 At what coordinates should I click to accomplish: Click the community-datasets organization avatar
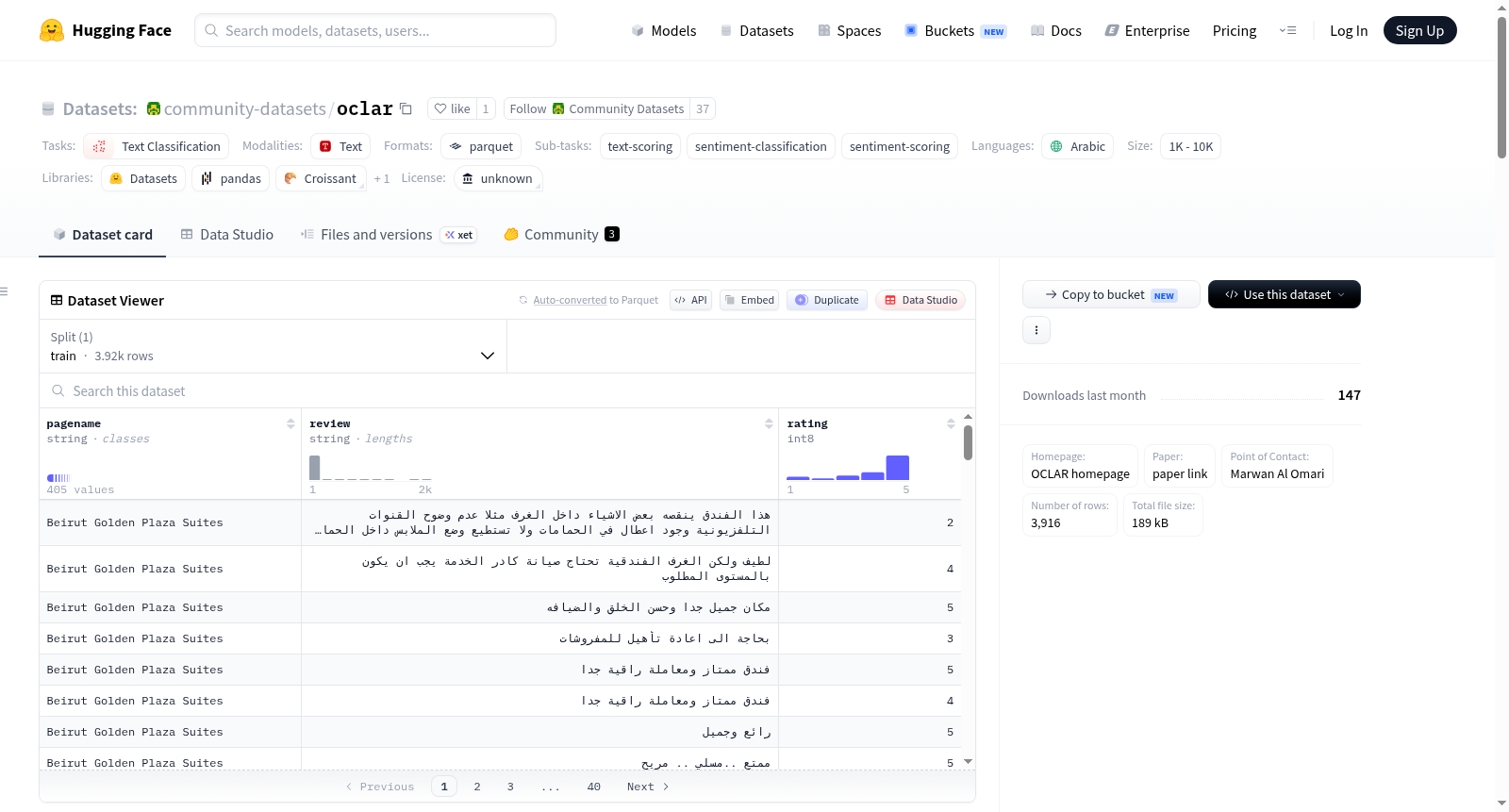coord(154,108)
